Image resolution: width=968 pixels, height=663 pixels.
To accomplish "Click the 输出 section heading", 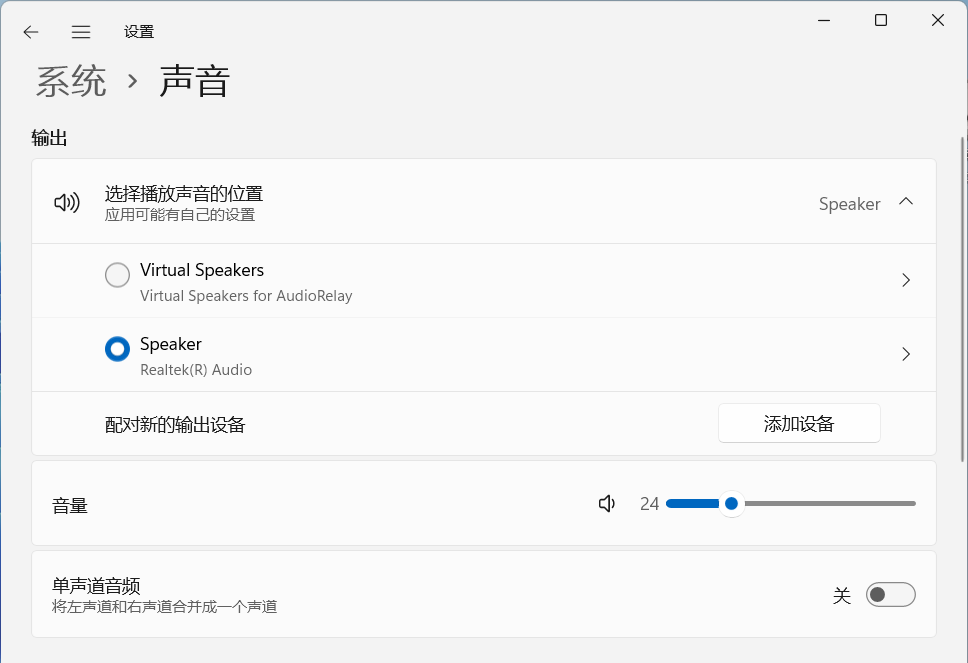I will [x=49, y=138].
